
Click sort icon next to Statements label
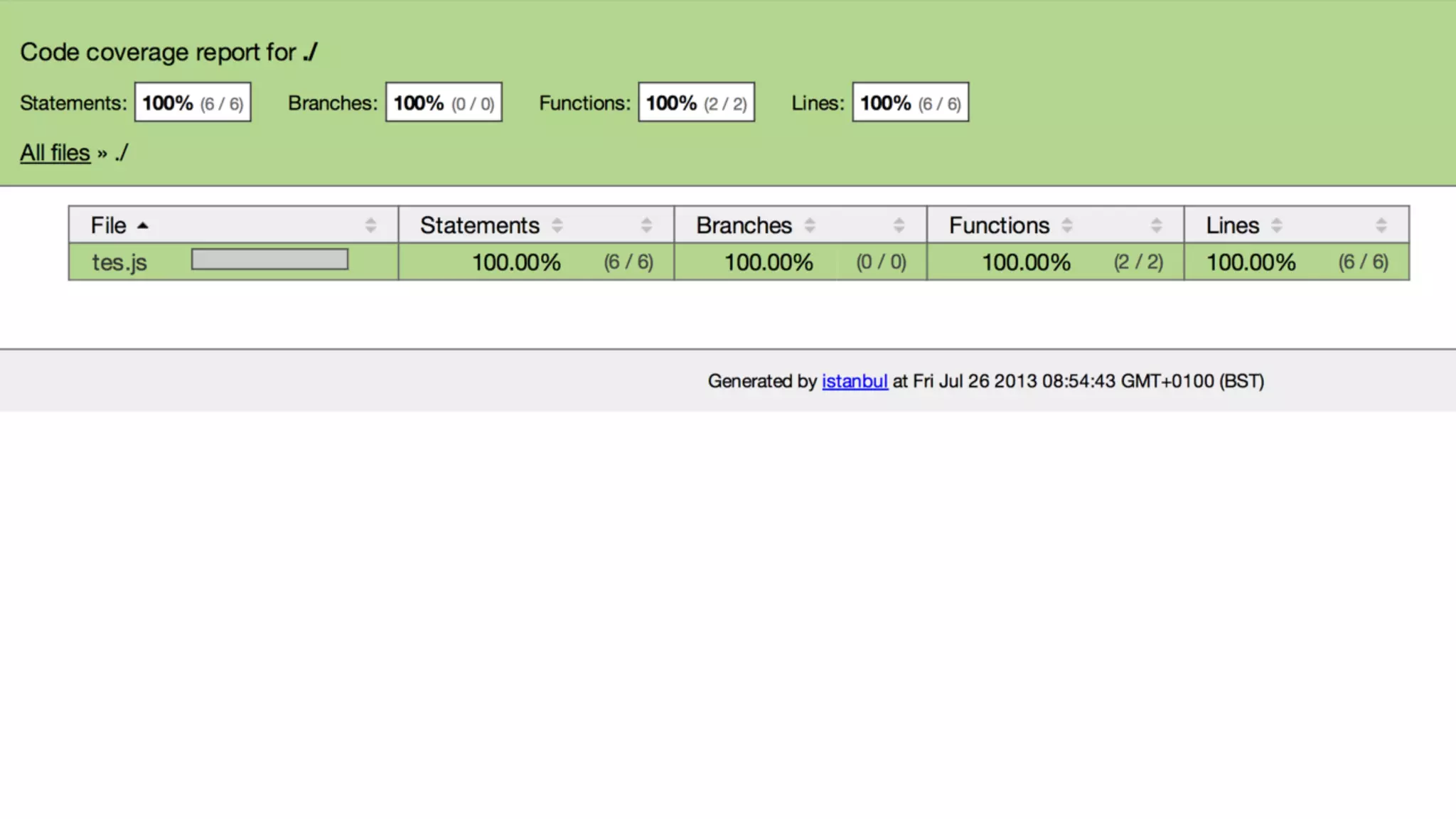pyautogui.click(x=557, y=226)
